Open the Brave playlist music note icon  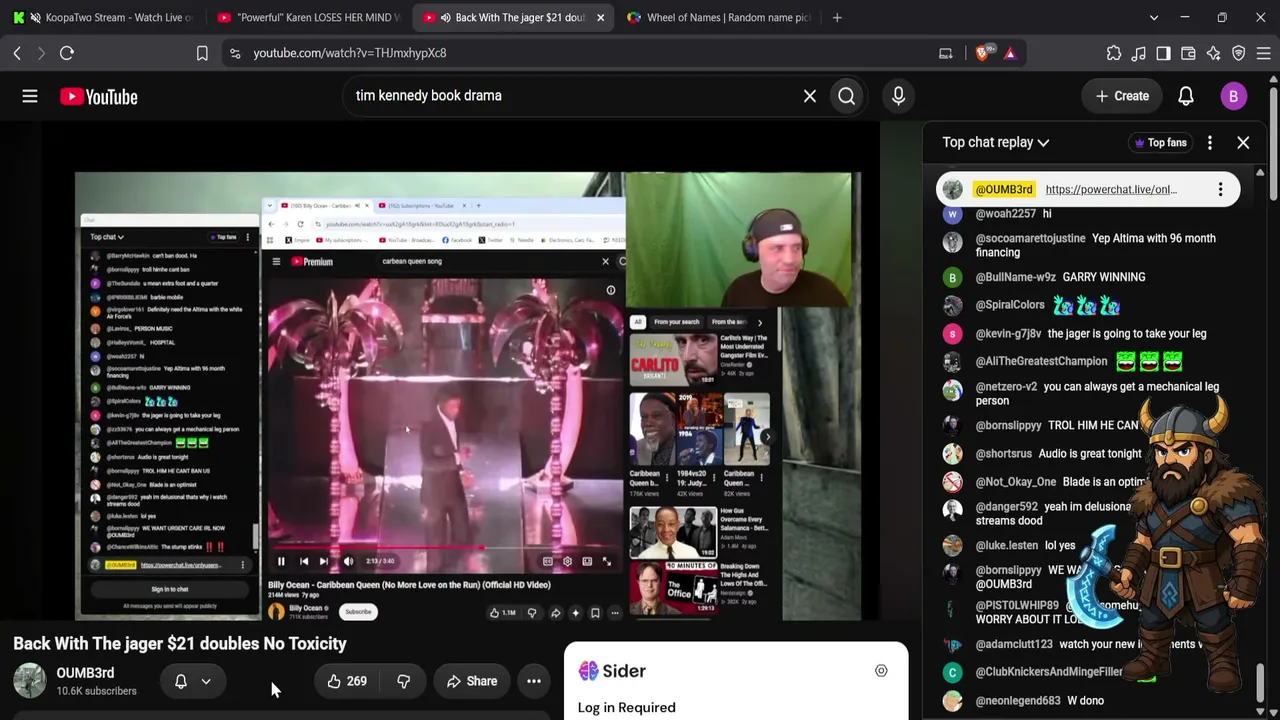point(1139,53)
